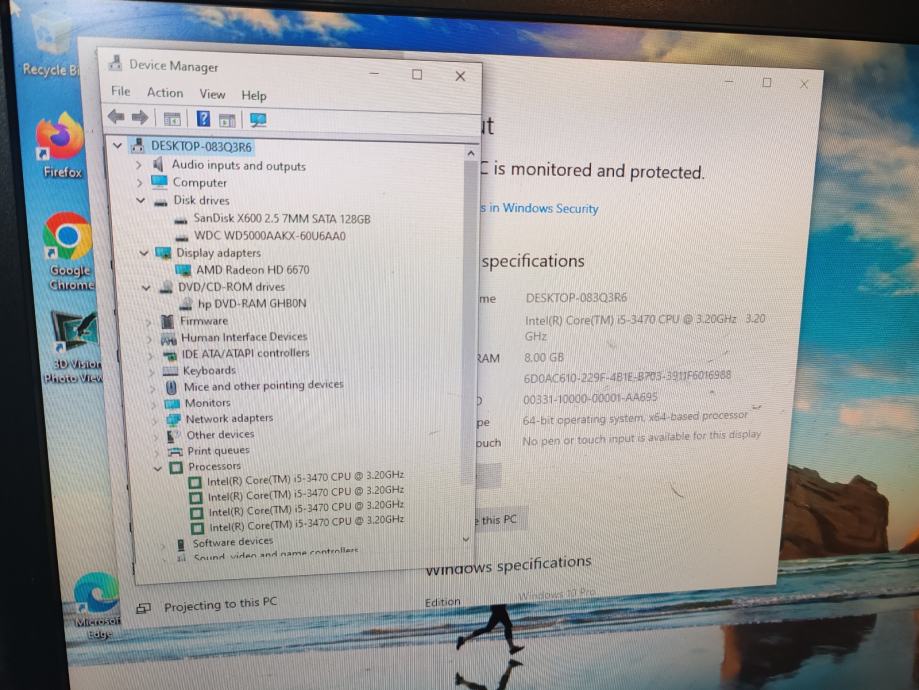
Task: Click the Show/Hide console tree toolbar icon
Action: click(x=172, y=119)
